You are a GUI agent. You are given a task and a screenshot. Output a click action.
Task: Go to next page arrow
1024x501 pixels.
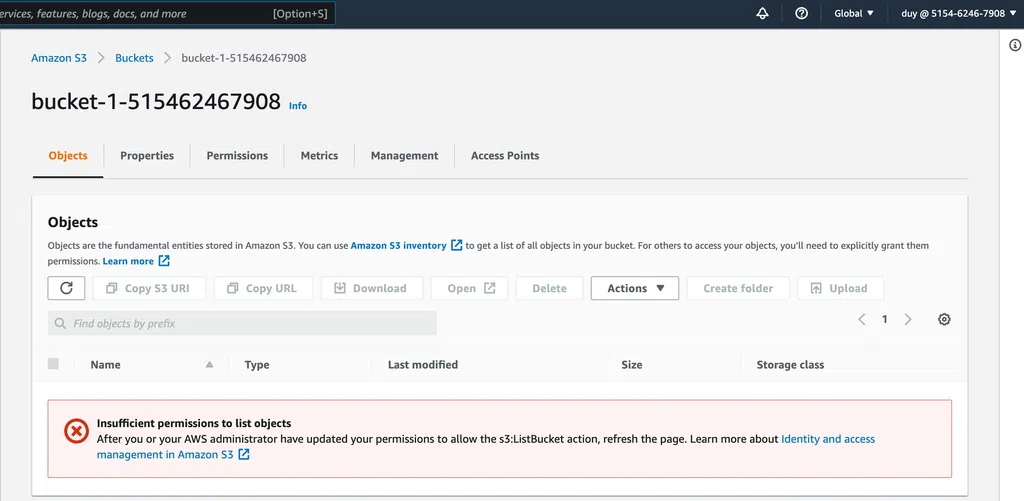(x=908, y=319)
